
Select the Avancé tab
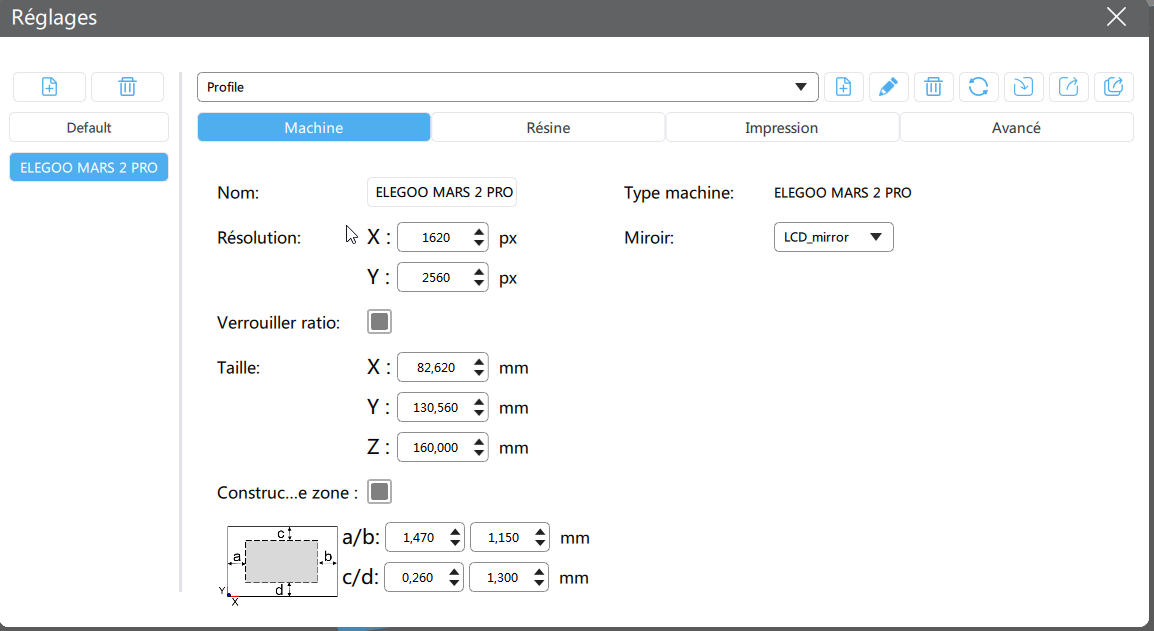pyautogui.click(x=1016, y=127)
